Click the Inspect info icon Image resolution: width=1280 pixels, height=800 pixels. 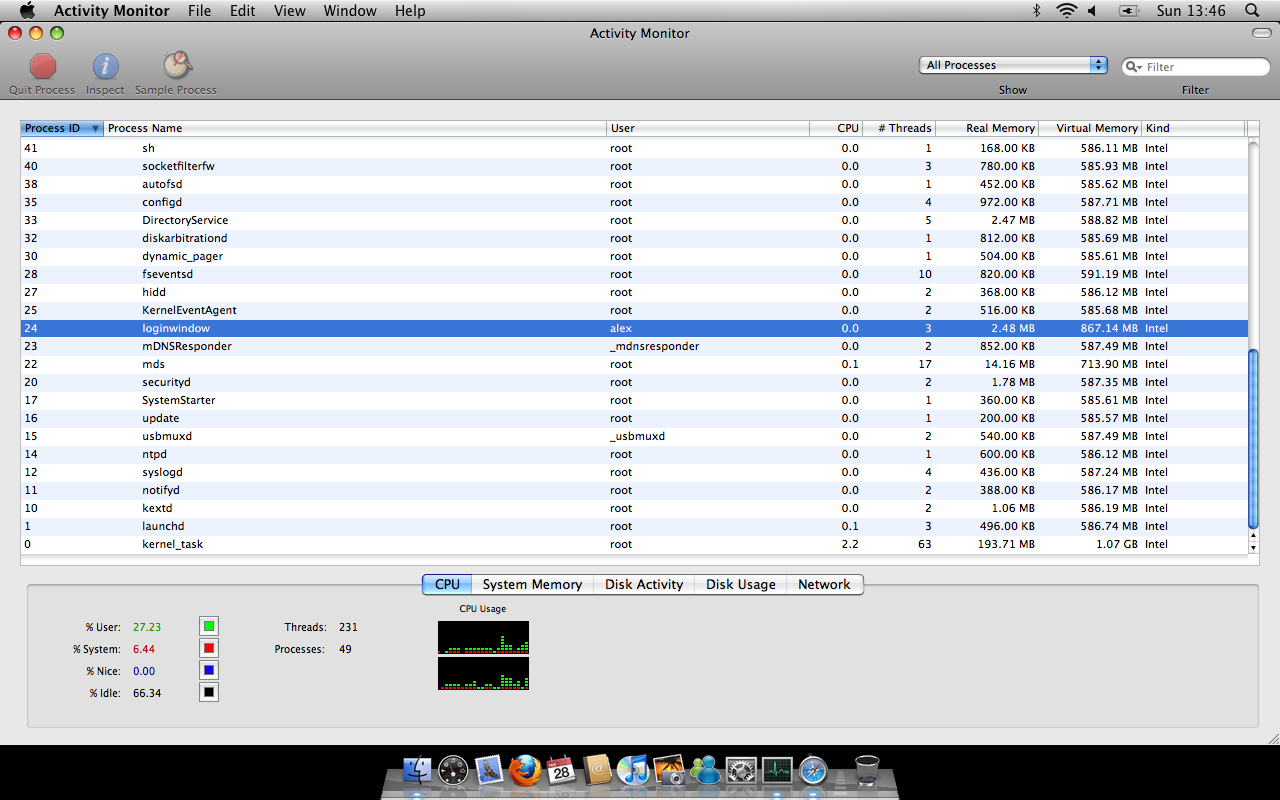click(x=105, y=67)
